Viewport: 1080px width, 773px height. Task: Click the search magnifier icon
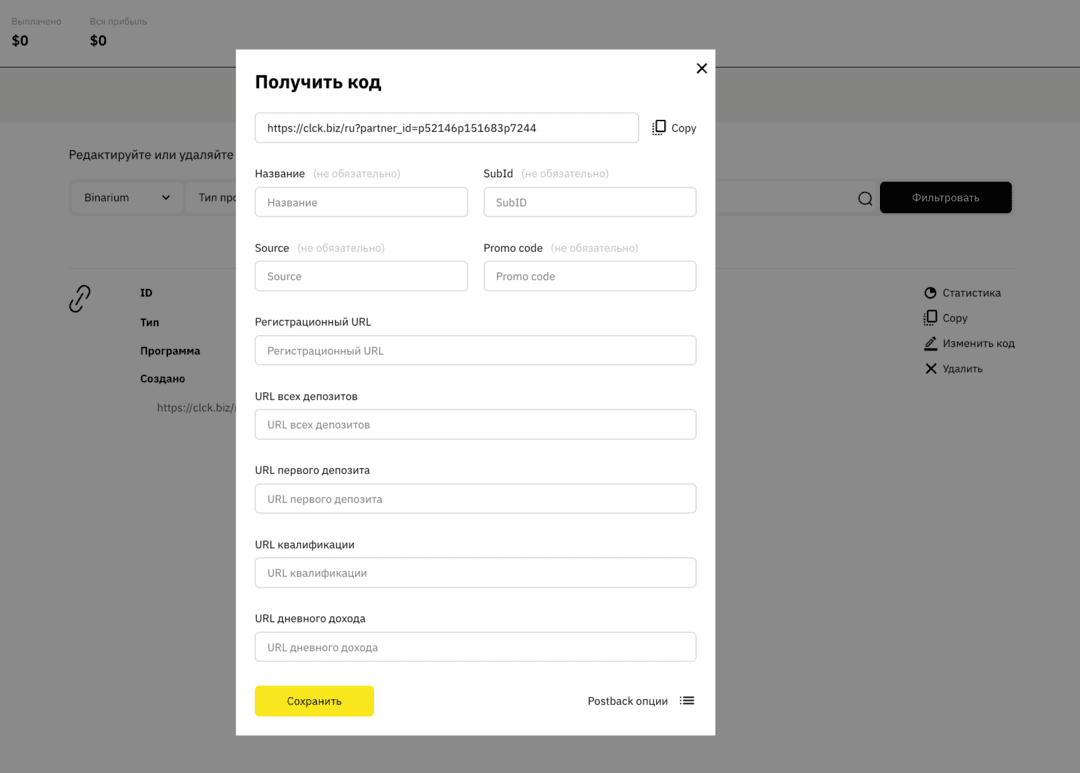(x=865, y=198)
